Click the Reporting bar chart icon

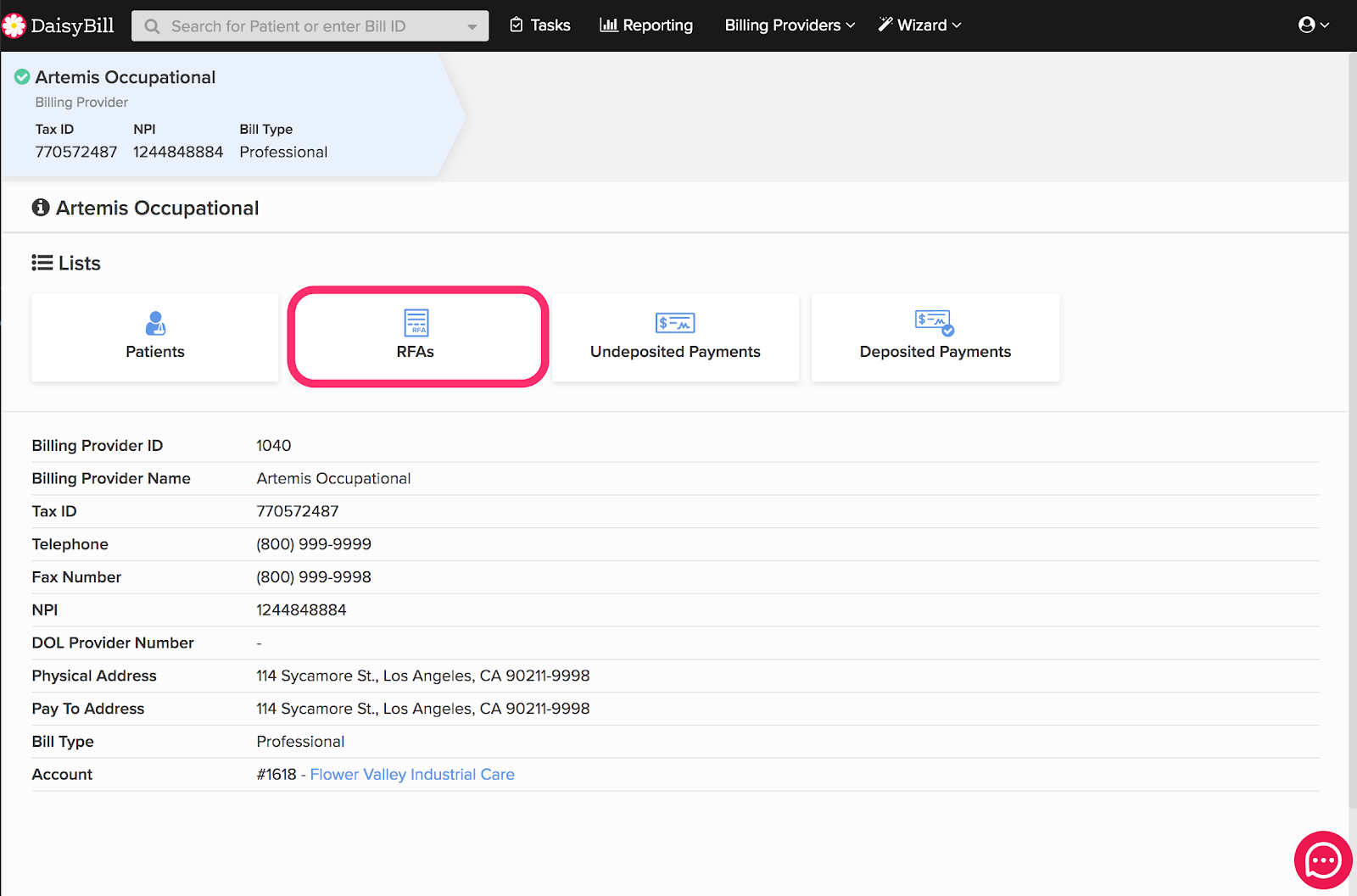pyautogui.click(x=608, y=25)
